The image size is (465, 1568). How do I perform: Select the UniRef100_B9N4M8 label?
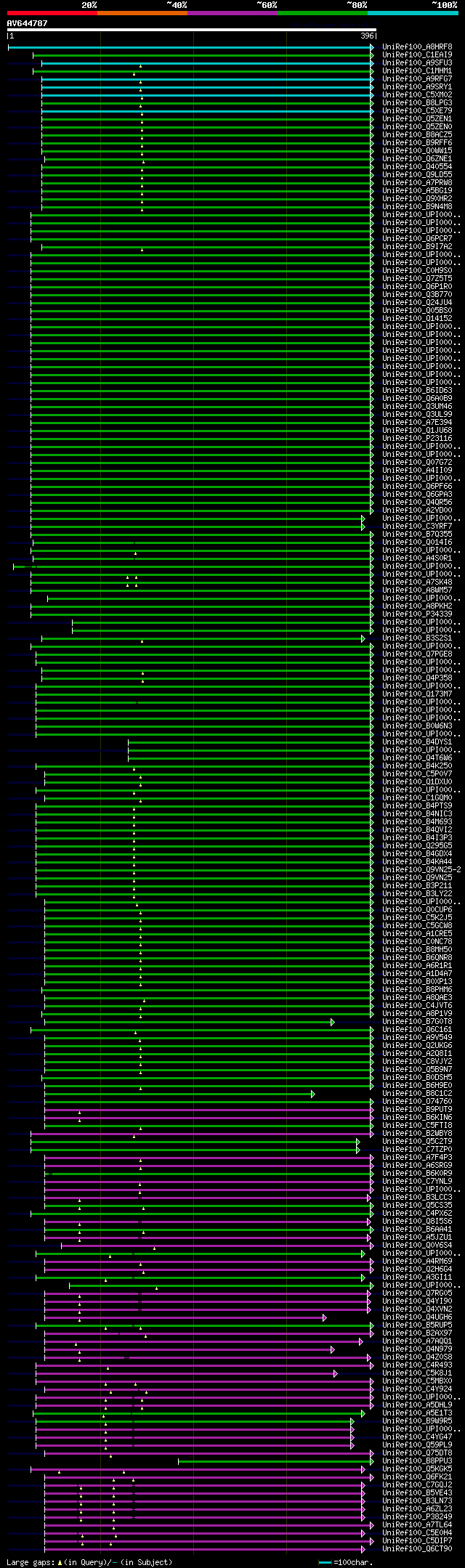(x=417, y=207)
